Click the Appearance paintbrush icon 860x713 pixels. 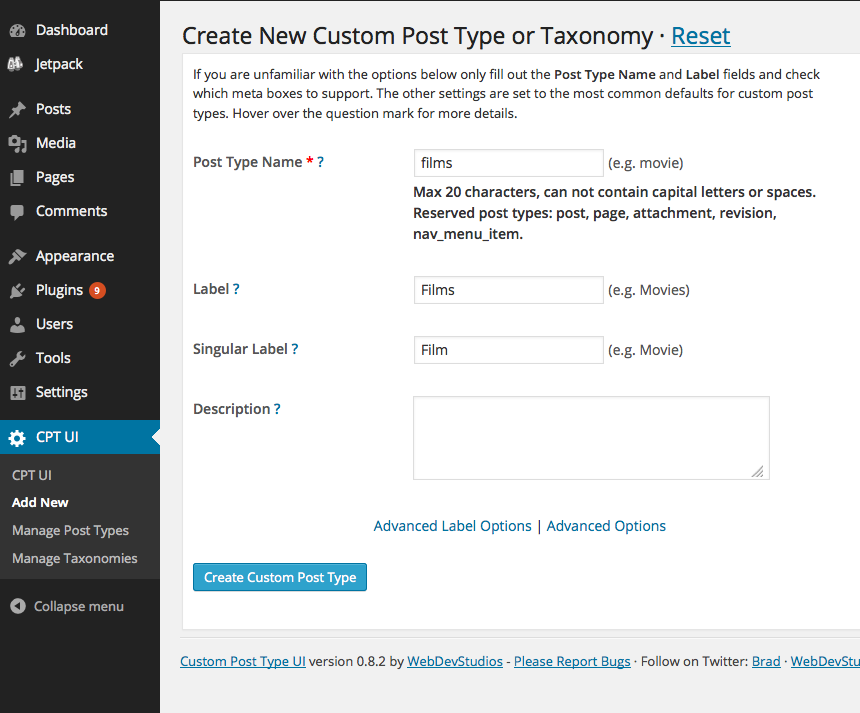(x=17, y=256)
